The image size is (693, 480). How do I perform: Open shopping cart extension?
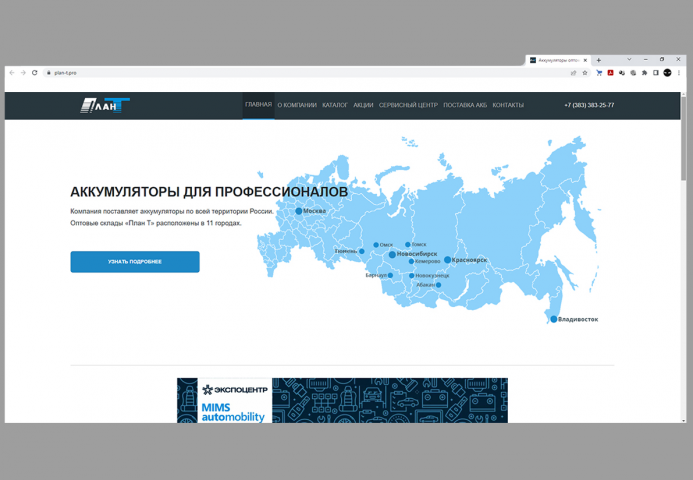click(599, 73)
